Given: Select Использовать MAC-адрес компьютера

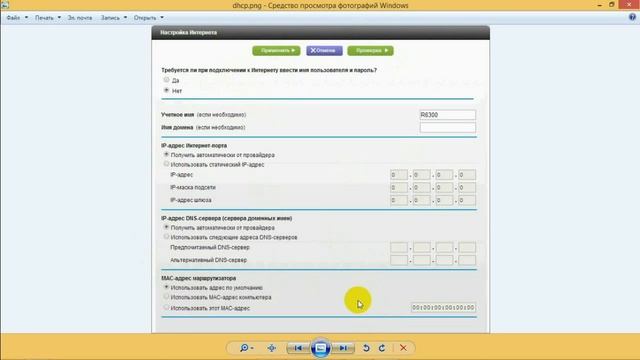Looking at the screenshot, I should click(166, 297).
